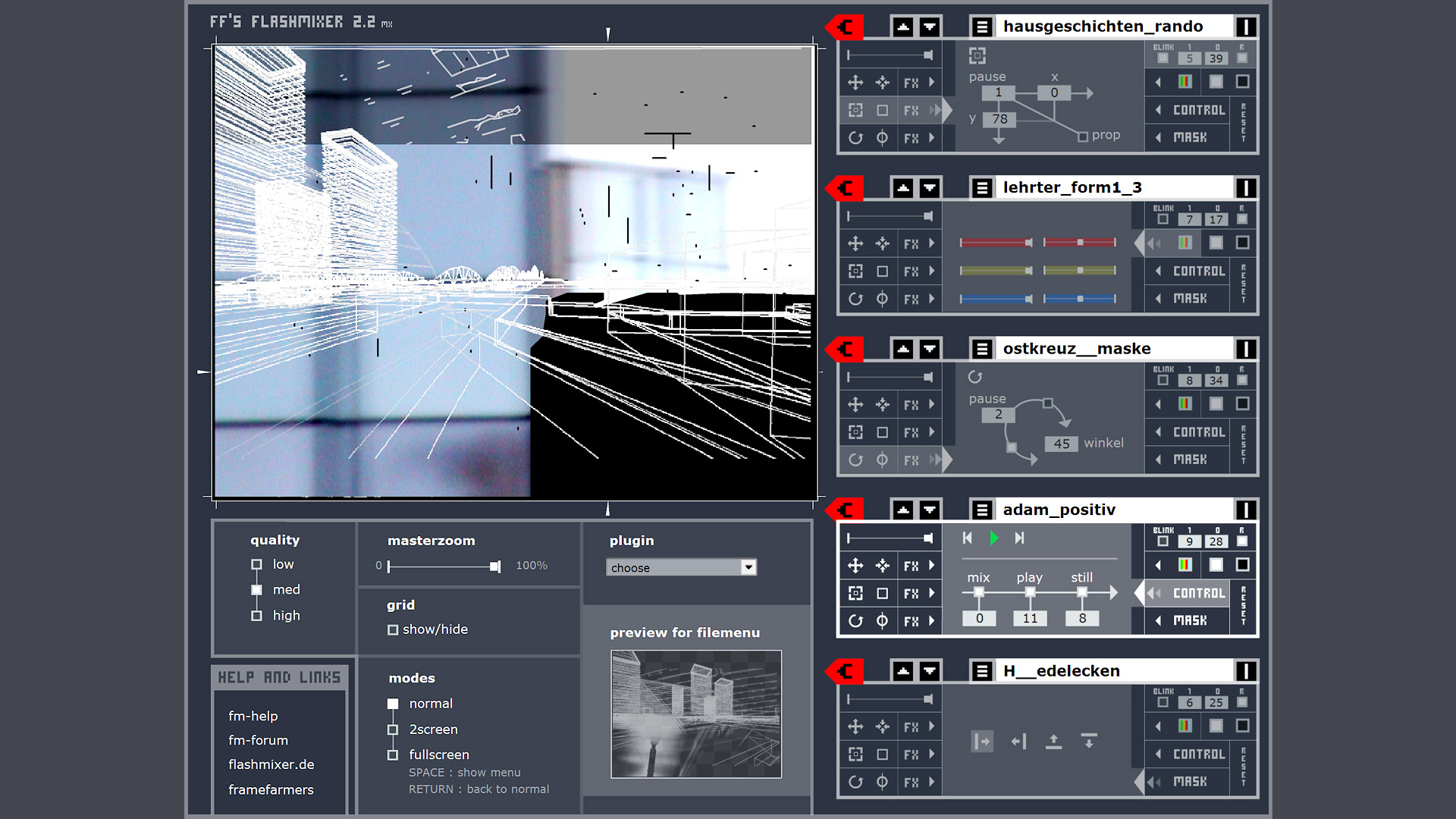Select the move tool in hausgeschichten_rando channel
The width and height of the screenshot is (1456, 819).
[x=856, y=82]
